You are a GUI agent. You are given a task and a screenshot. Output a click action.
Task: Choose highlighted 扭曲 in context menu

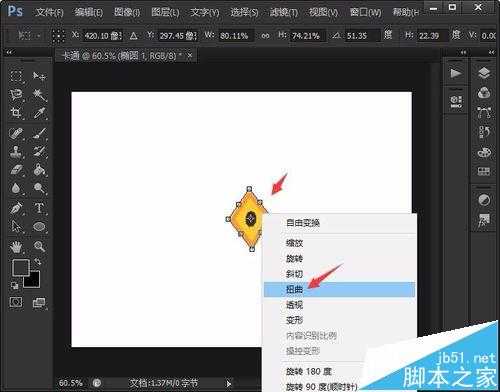point(339,289)
